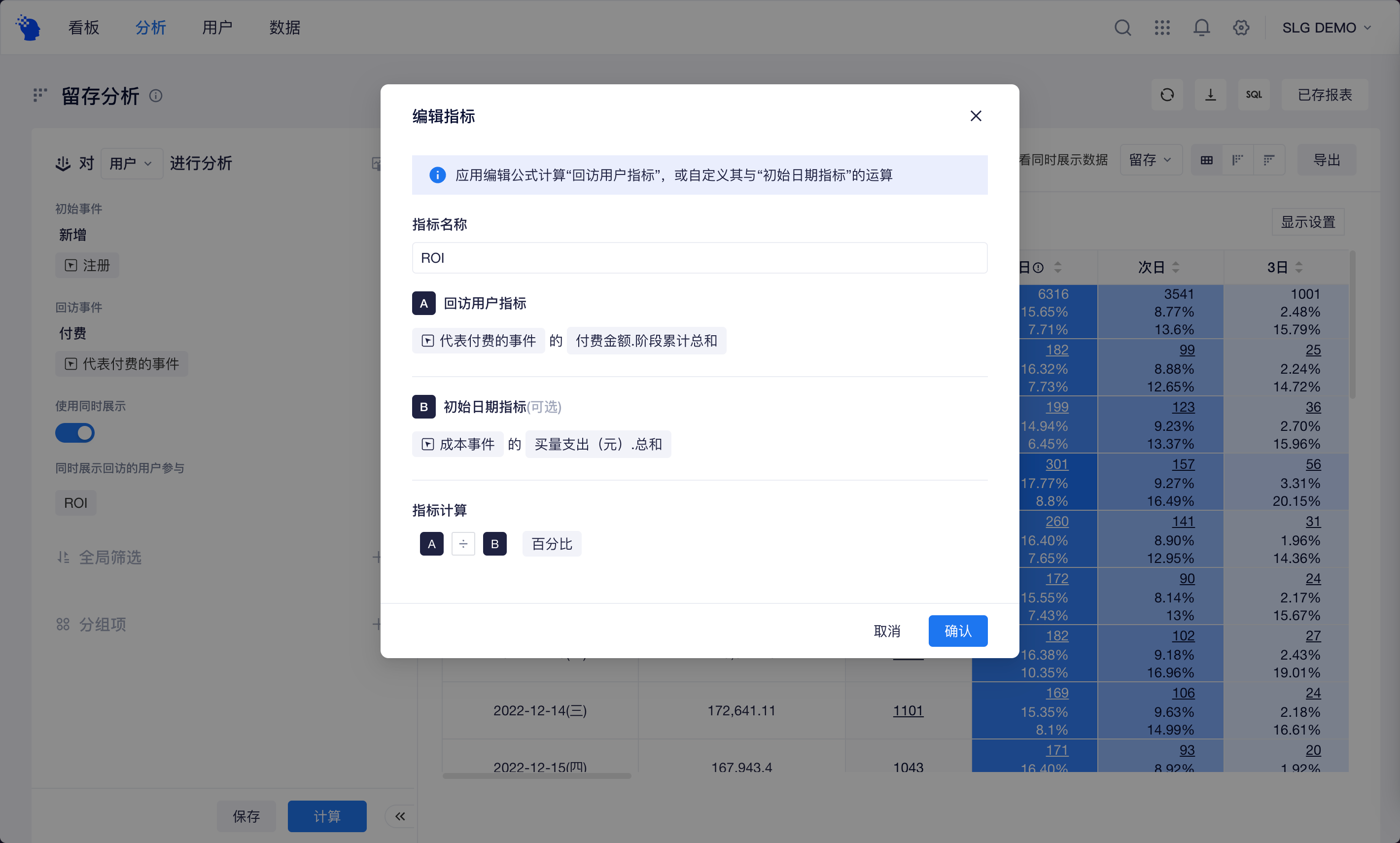Select the column-oriented layout icon

[x=1237, y=160]
